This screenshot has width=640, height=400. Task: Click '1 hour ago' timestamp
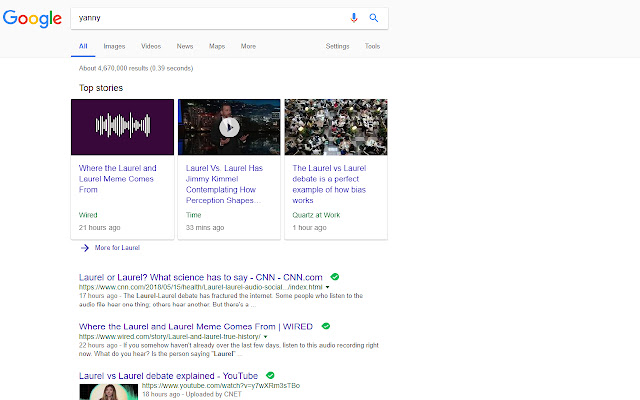point(309,227)
